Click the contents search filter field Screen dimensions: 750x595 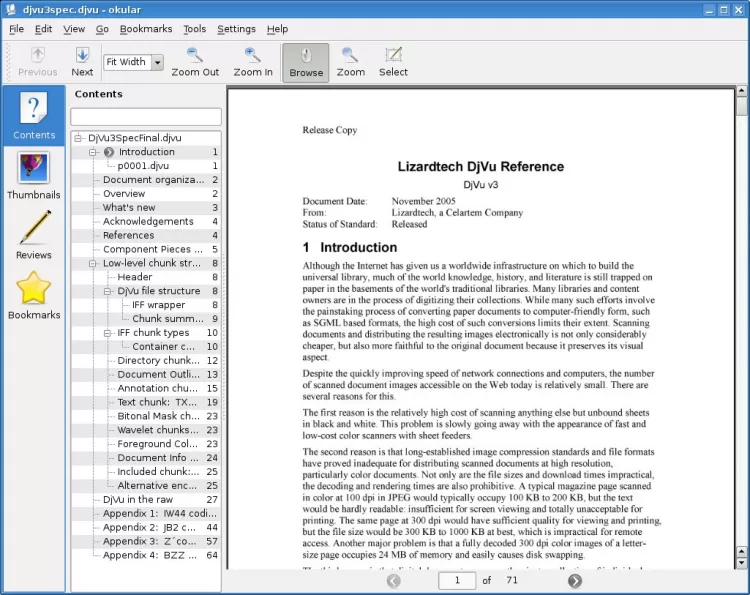[146, 117]
